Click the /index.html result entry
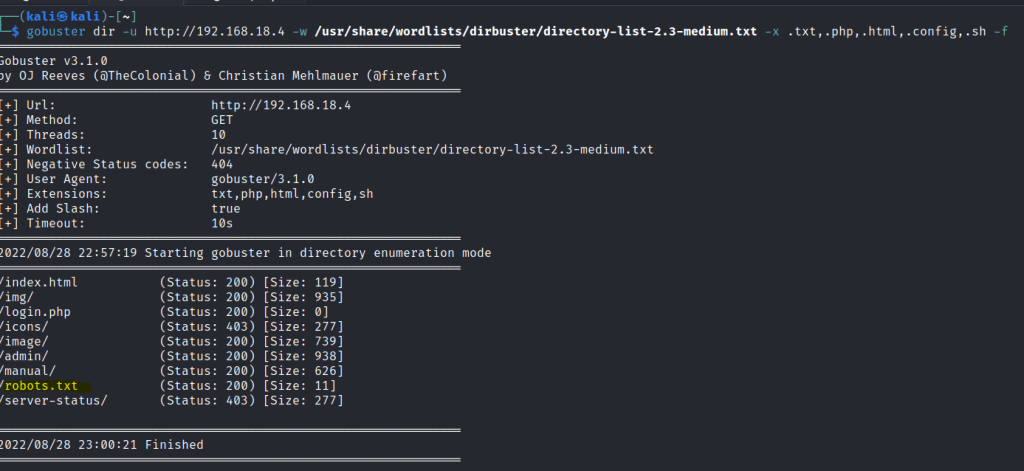The width and height of the screenshot is (1024, 471). (x=40, y=282)
